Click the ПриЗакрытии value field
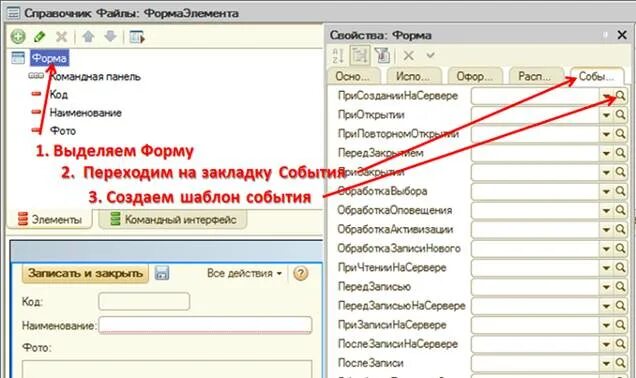 pos(535,172)
